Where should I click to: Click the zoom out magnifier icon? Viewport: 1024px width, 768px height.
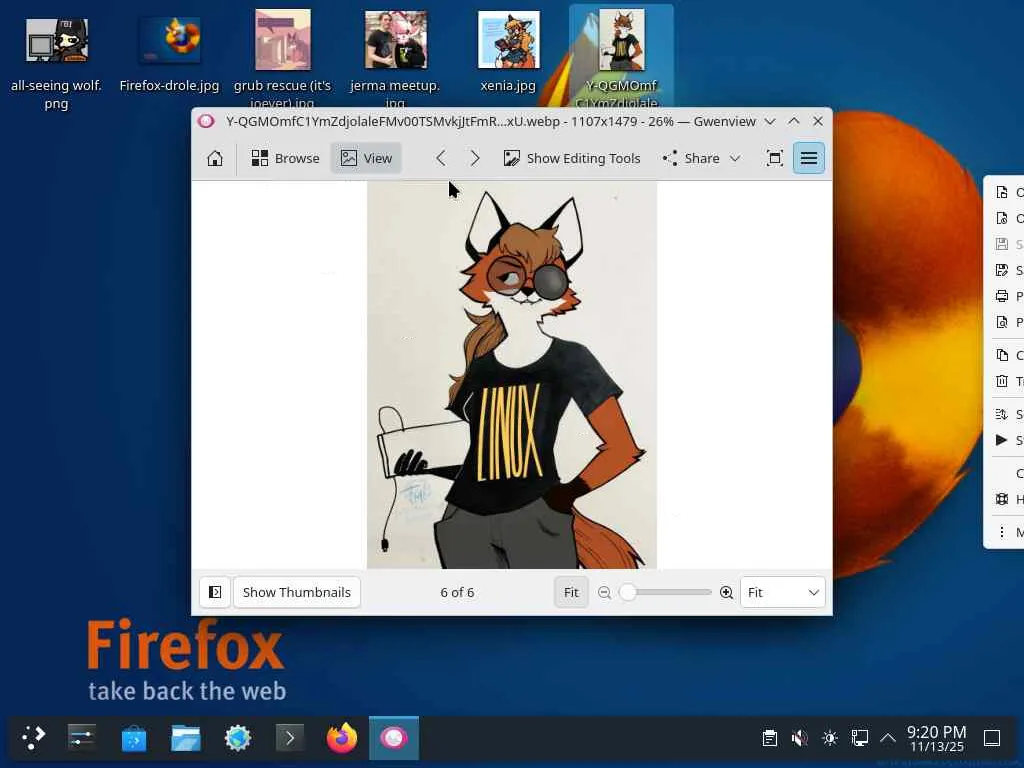pos(605,592)
